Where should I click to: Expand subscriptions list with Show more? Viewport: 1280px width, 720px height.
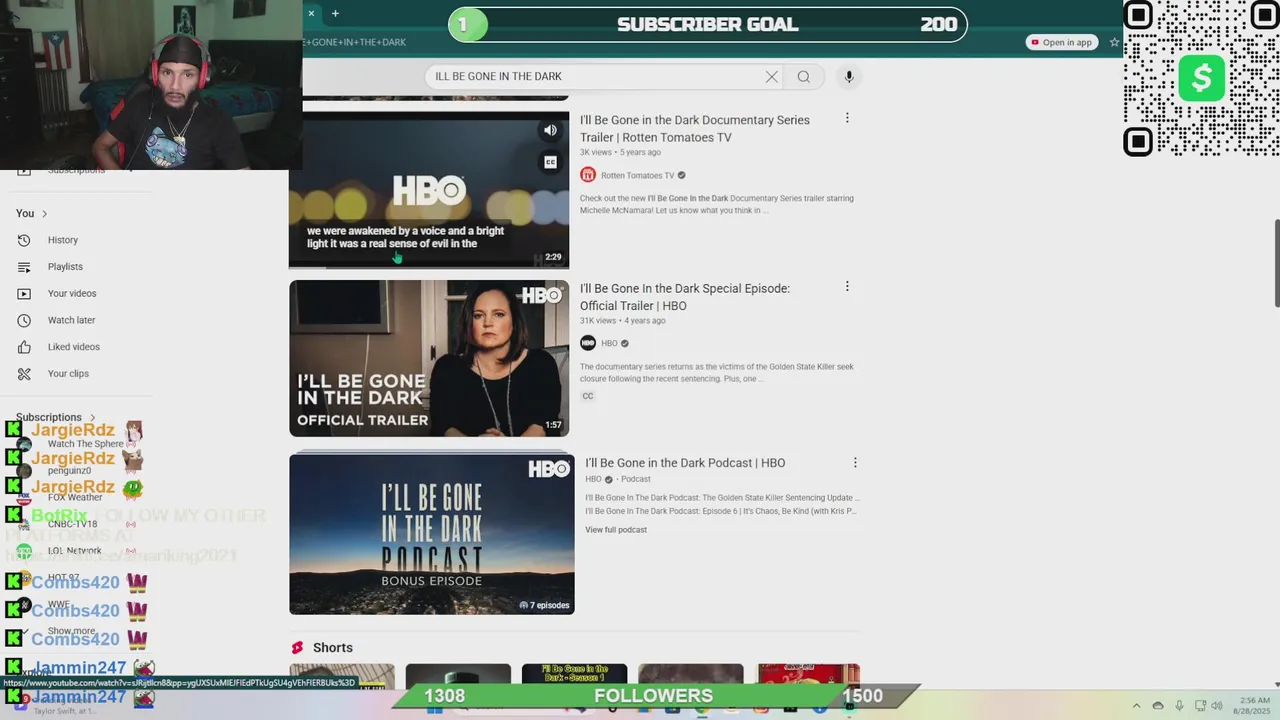click(71, 631)
